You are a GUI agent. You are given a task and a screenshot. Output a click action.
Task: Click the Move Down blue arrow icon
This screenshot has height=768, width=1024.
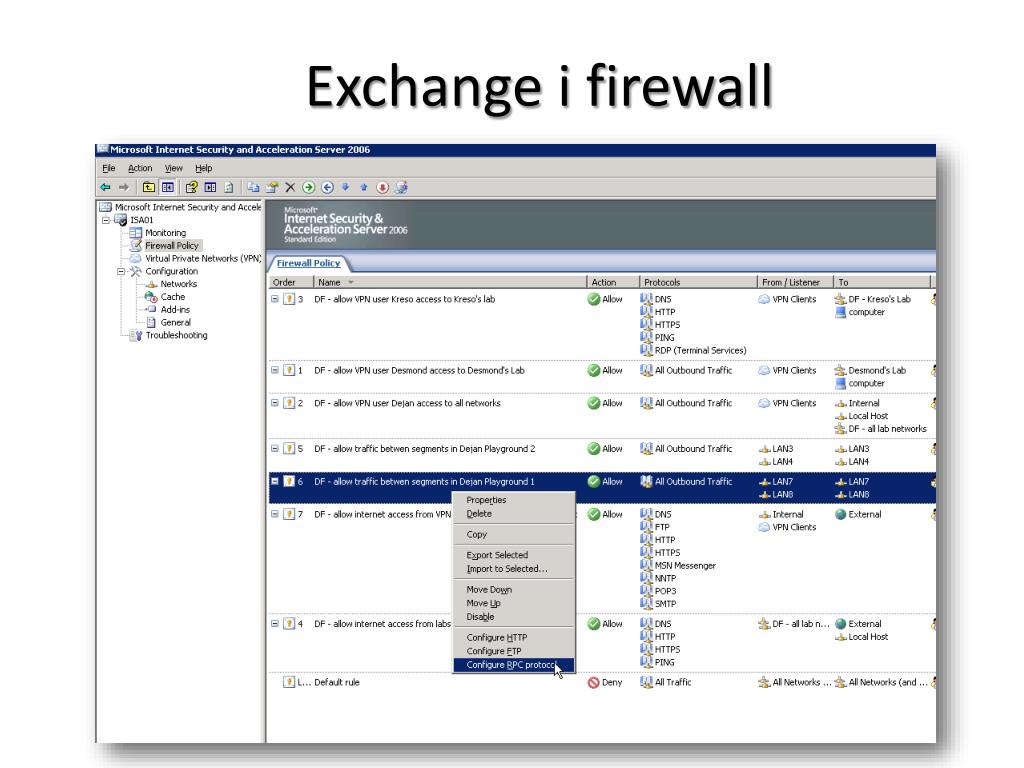(345, 187)
